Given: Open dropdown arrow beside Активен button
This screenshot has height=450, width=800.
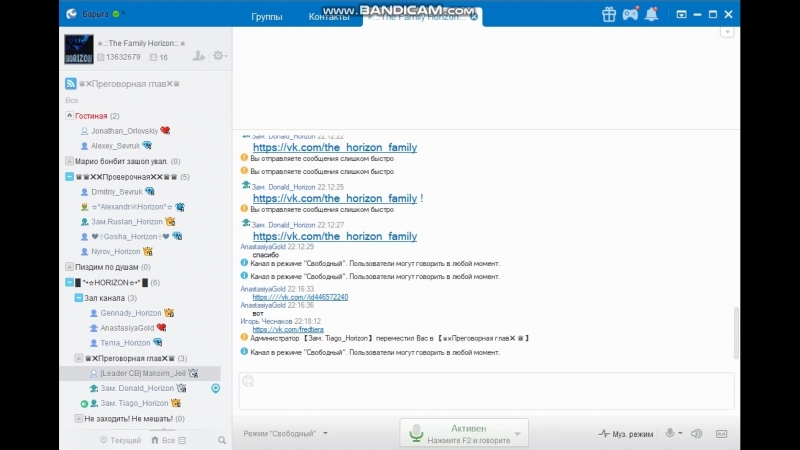Looking at the screenshot, I should pyautogui.click(x=517, y=434).
